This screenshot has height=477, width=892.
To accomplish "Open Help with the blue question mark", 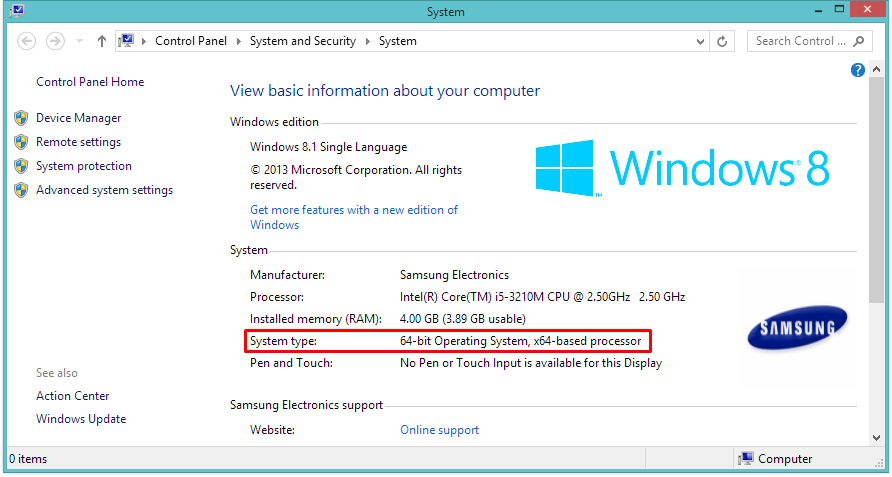I will point(857,70).
